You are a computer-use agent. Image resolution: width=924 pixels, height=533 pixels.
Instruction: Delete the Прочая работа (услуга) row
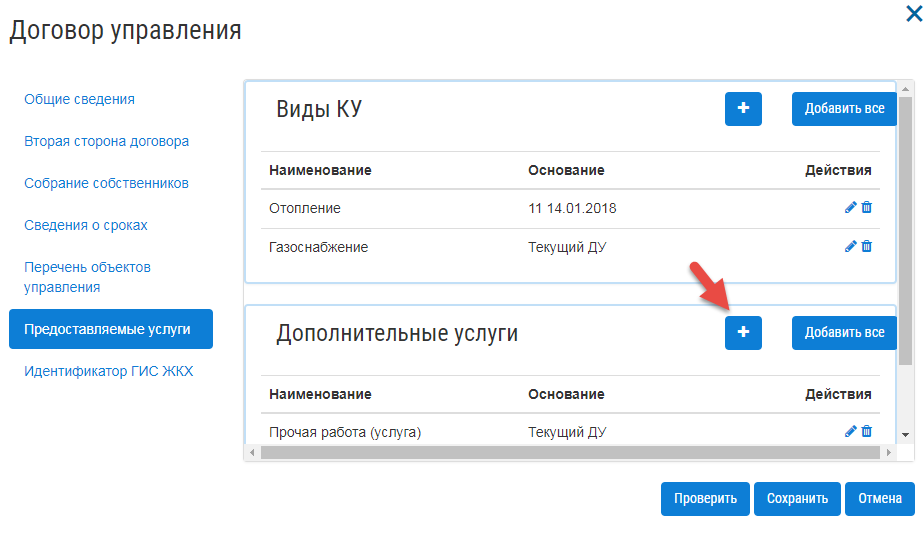point(867,432)
